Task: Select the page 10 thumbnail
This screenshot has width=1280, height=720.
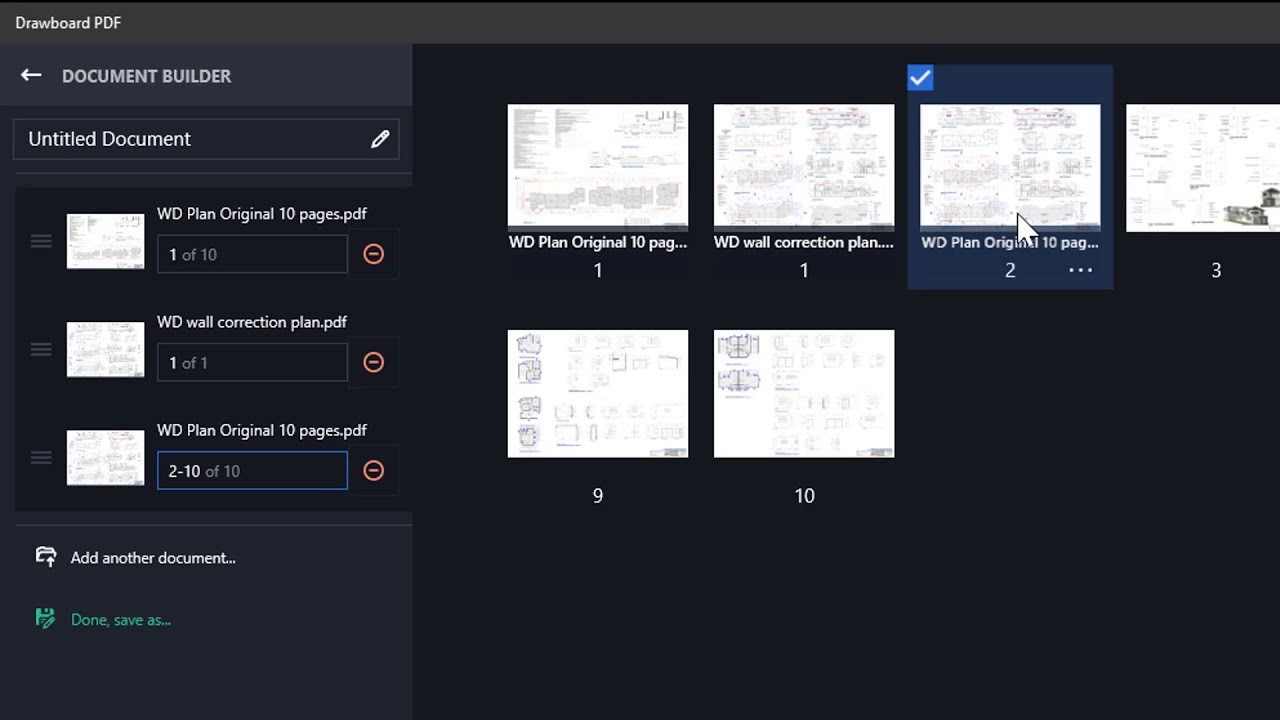Action: point(804,393)
